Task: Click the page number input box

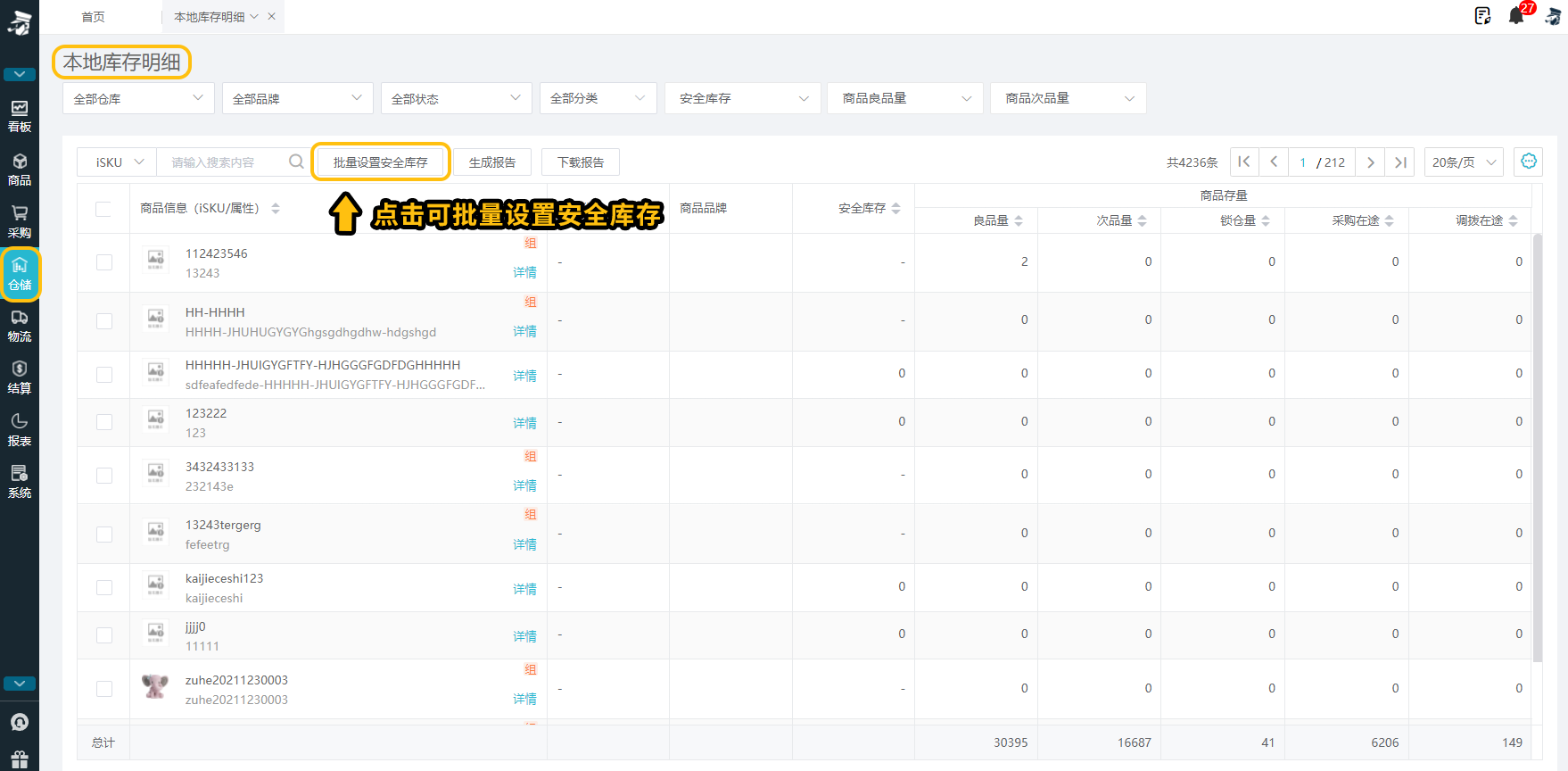Action: [1303, 162]
